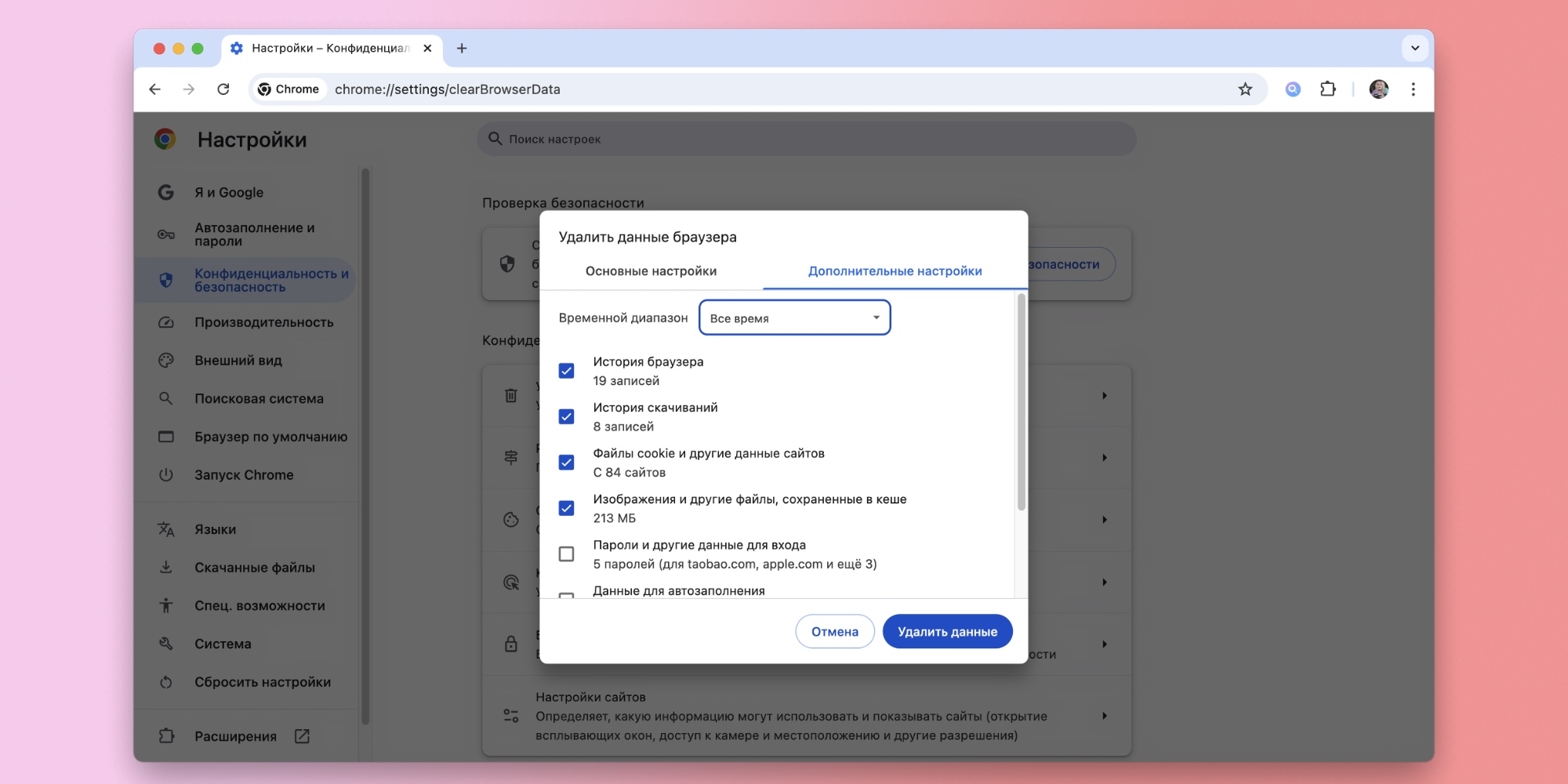Enable Пароли и другие данные для входа checkbox

tap(566, 554)
